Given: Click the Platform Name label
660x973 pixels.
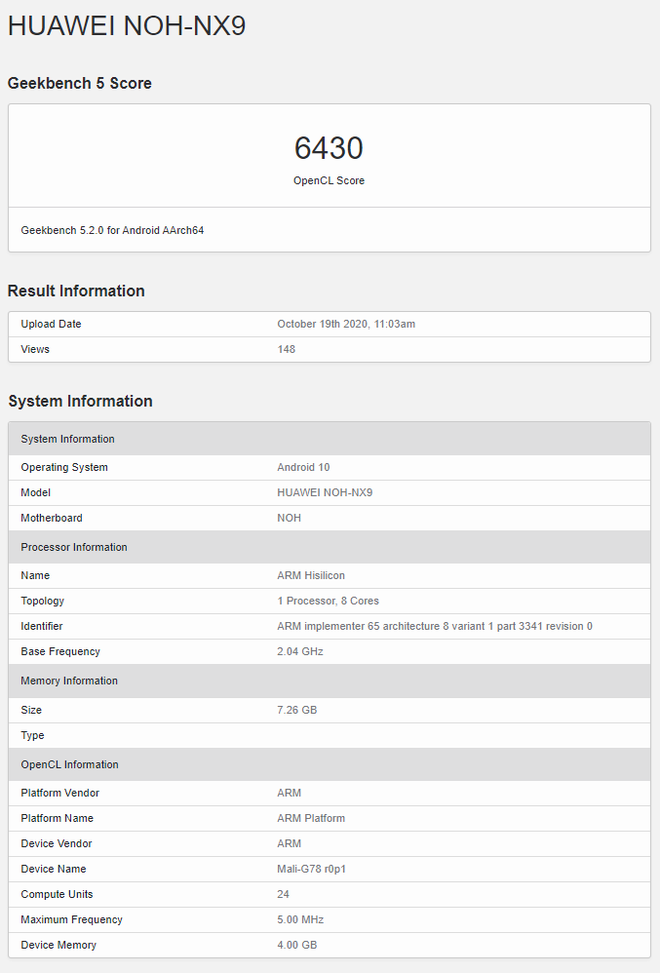Looking at the screenshot, I should [x=57, y=819].
